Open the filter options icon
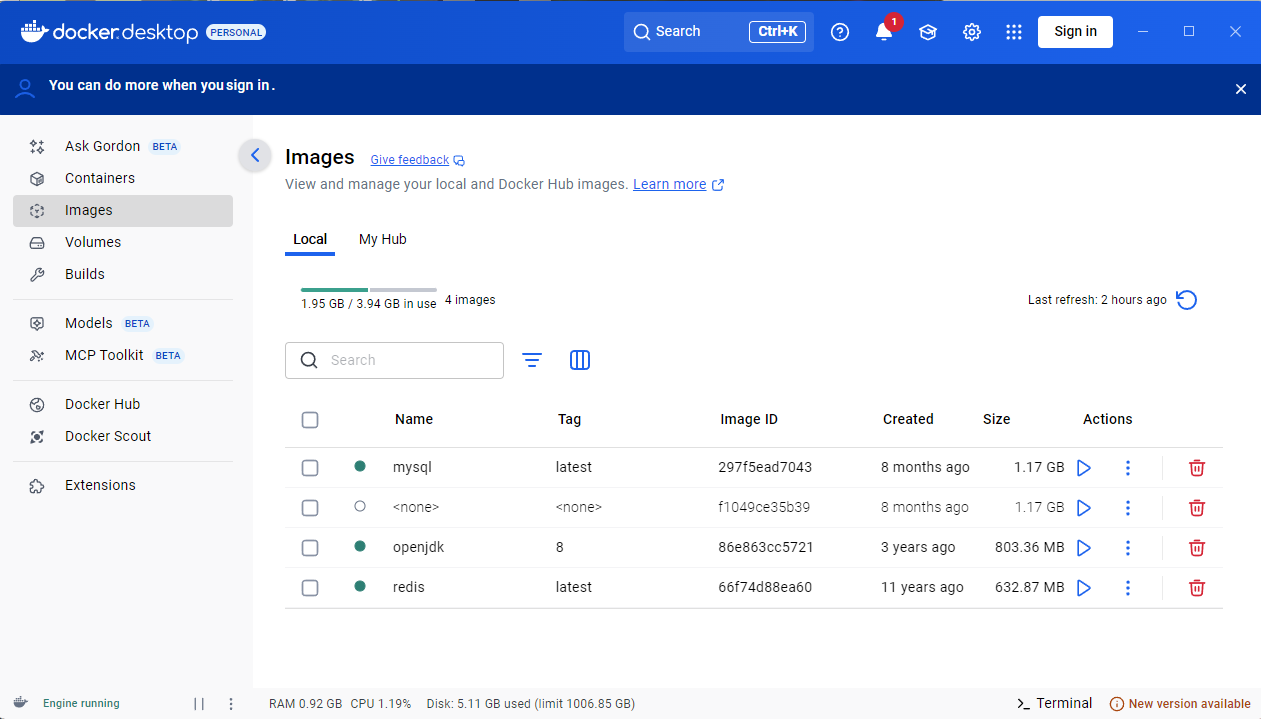Screen dimensions: 1261x719 point(532,360)
